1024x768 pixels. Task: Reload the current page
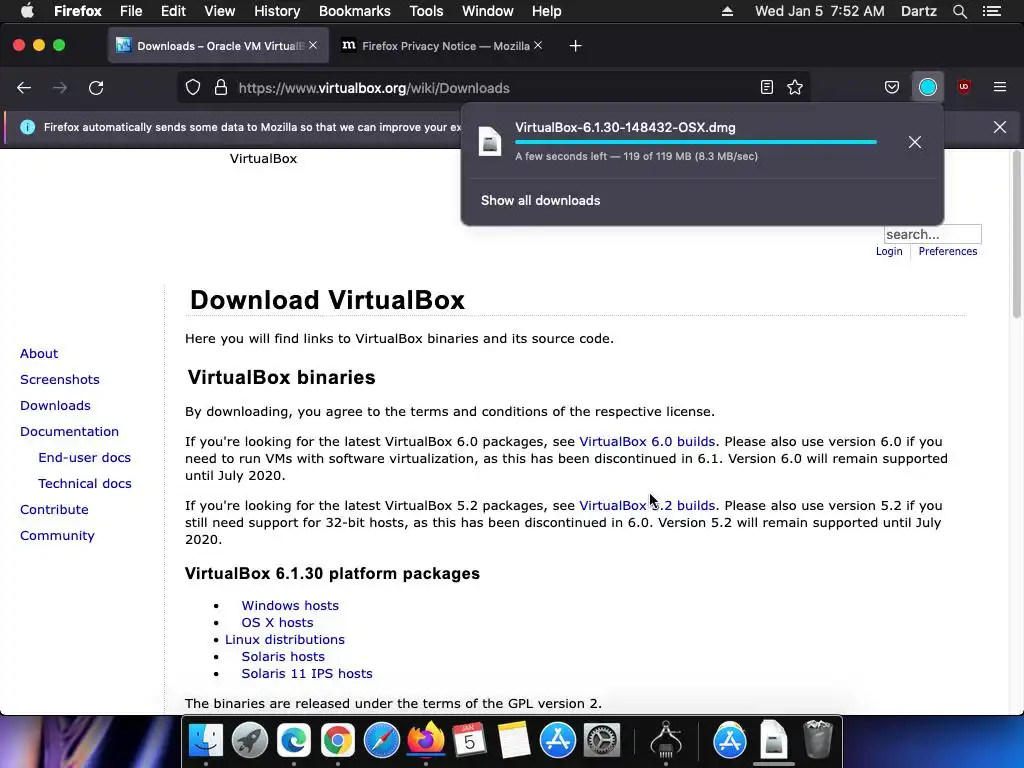[96, 88]
